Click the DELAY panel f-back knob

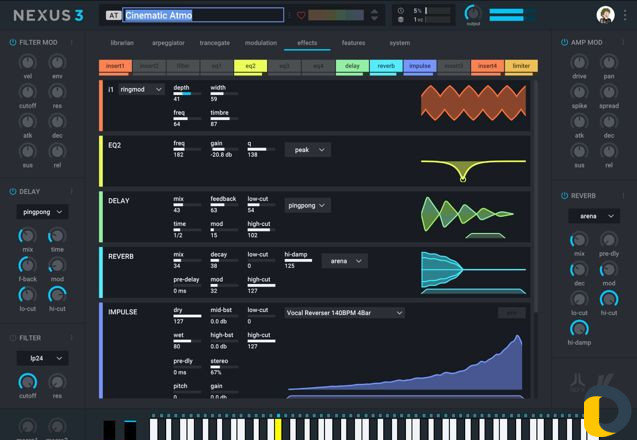tap(27, 265)
